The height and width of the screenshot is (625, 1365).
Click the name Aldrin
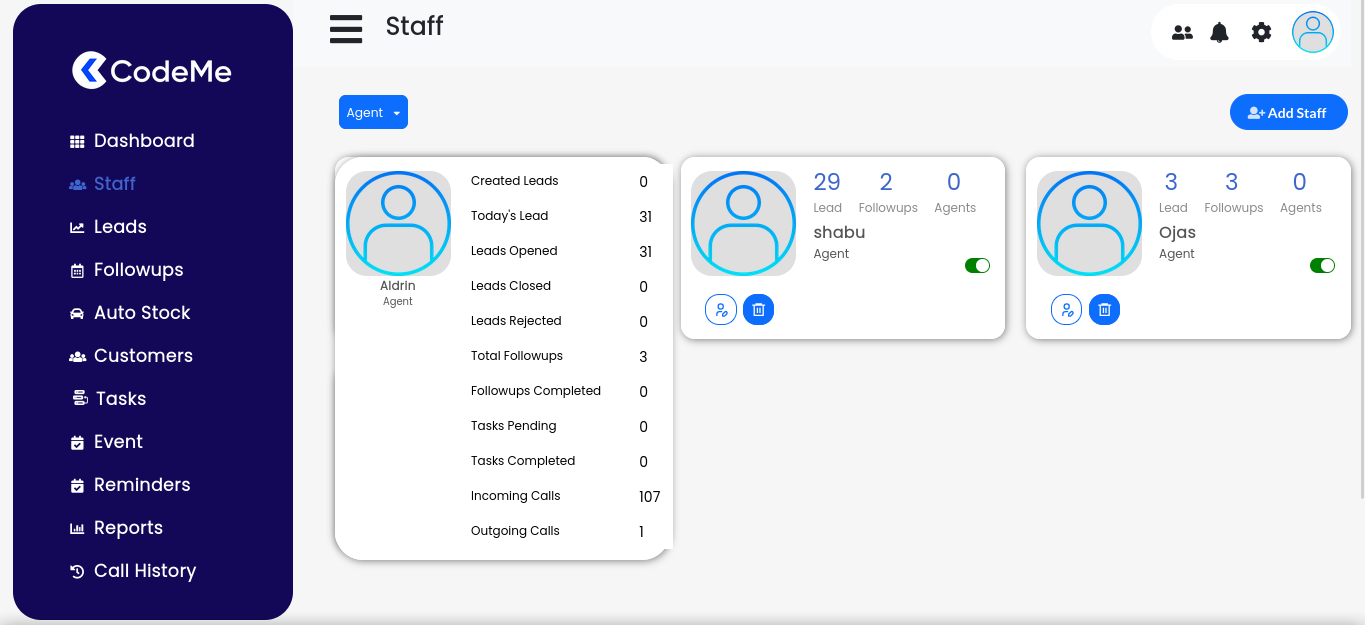point(398,286)
